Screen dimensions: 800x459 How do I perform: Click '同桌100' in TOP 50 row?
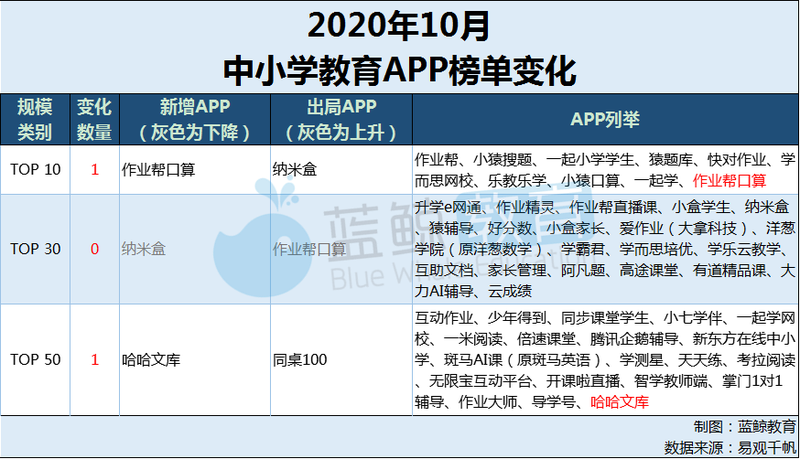coord(299,360)
